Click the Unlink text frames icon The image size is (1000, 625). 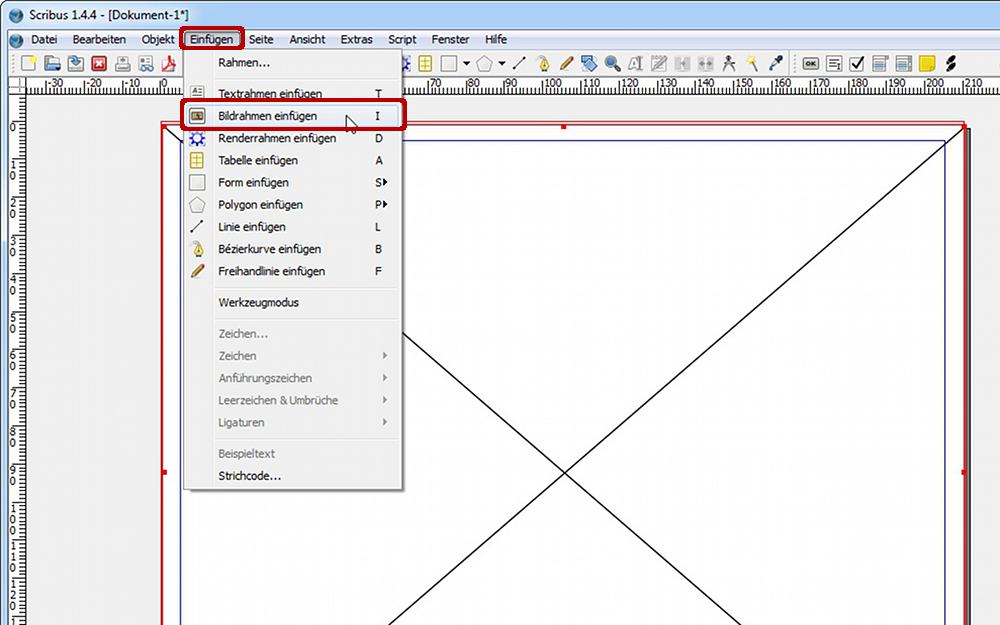[705, 63]
